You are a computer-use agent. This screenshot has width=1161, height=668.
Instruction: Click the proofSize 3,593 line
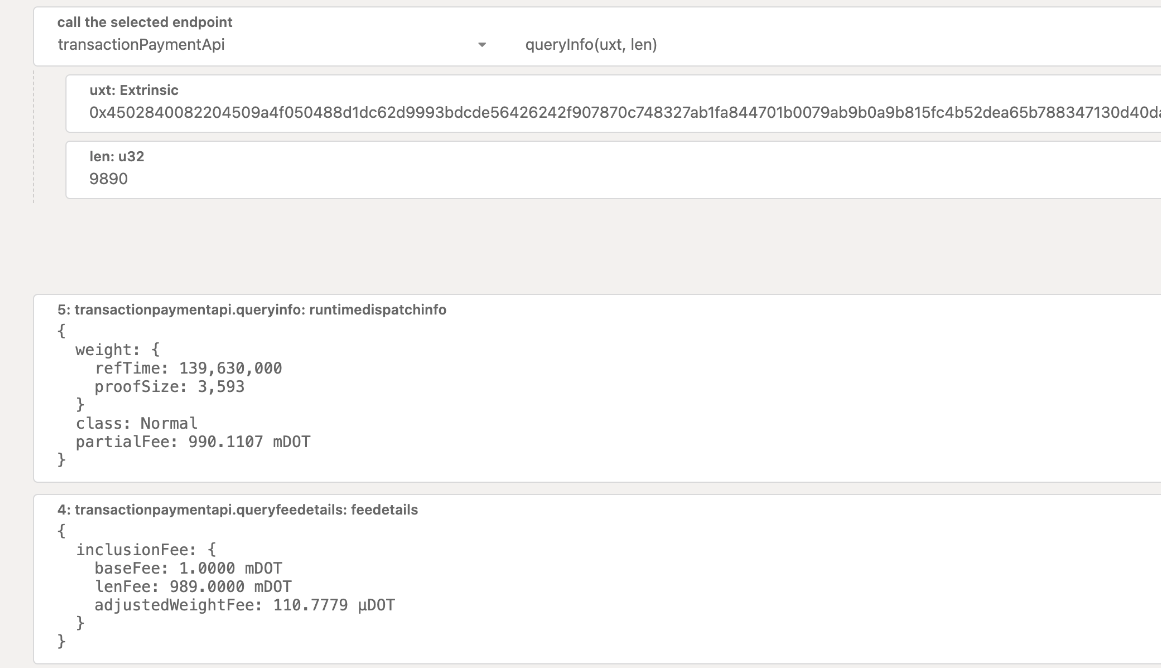tap(169, 386)
